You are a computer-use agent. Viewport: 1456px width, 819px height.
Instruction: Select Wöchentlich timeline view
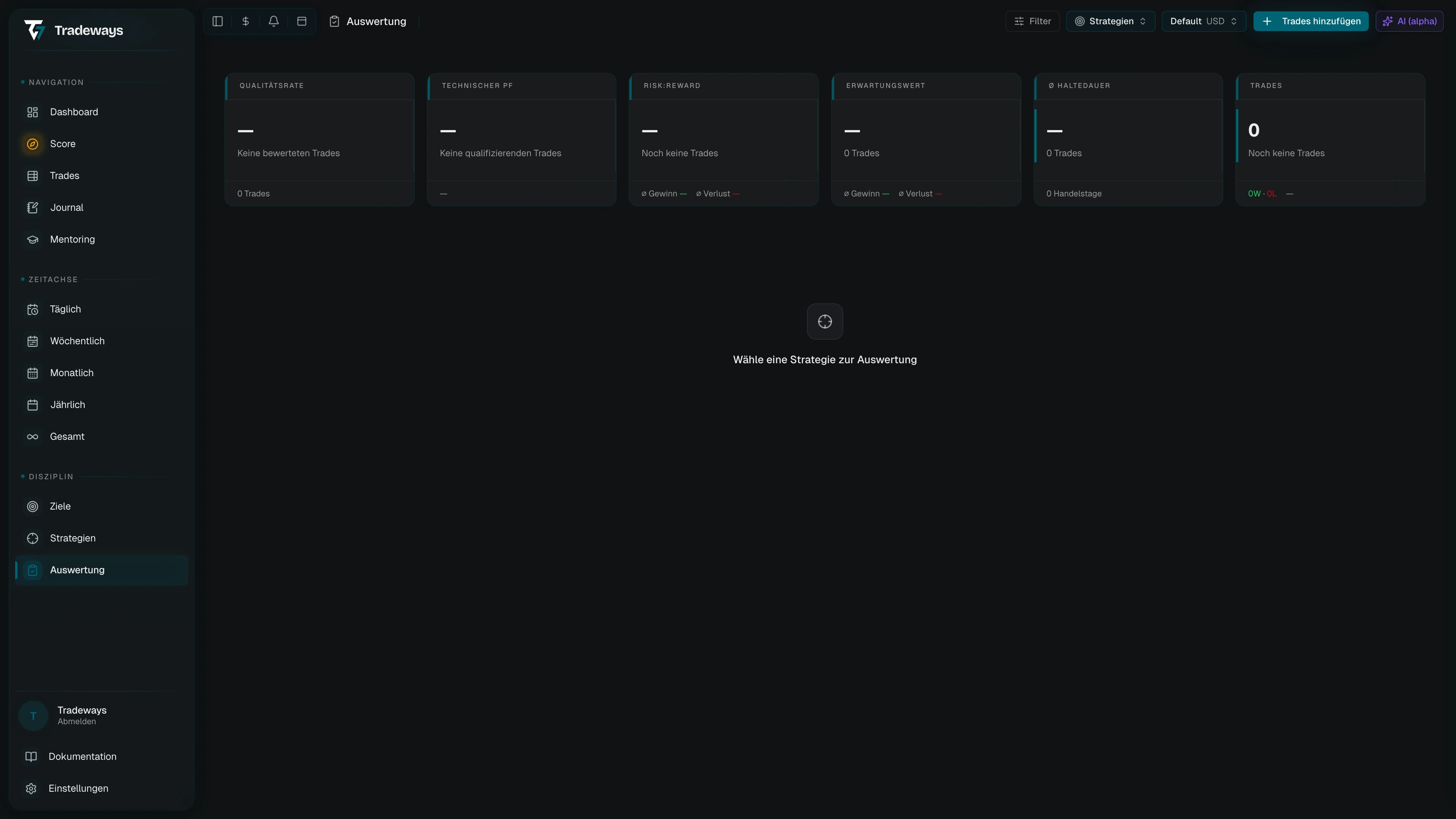point(102,341)
